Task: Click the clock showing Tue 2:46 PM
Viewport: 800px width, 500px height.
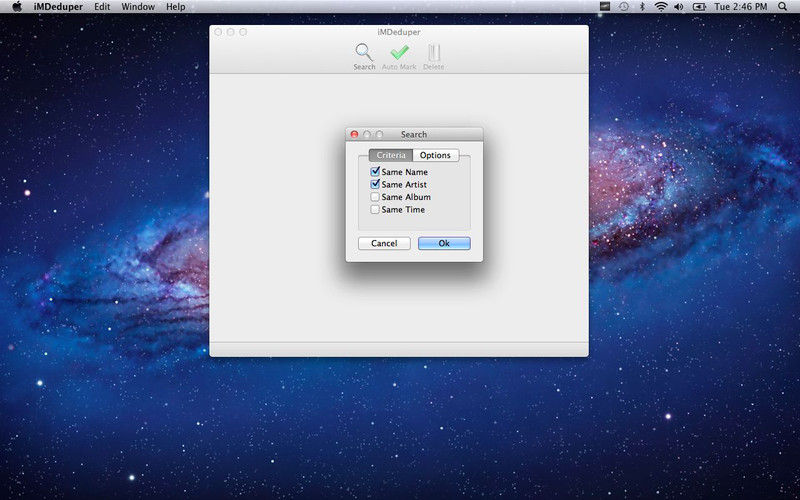Action: [741, 7]
